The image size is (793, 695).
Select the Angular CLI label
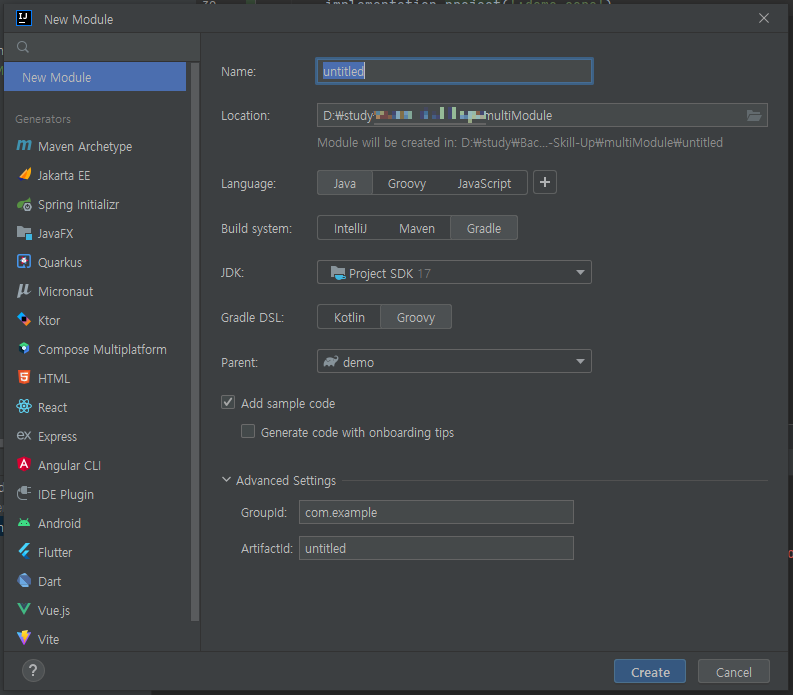[x=69, y=465]
